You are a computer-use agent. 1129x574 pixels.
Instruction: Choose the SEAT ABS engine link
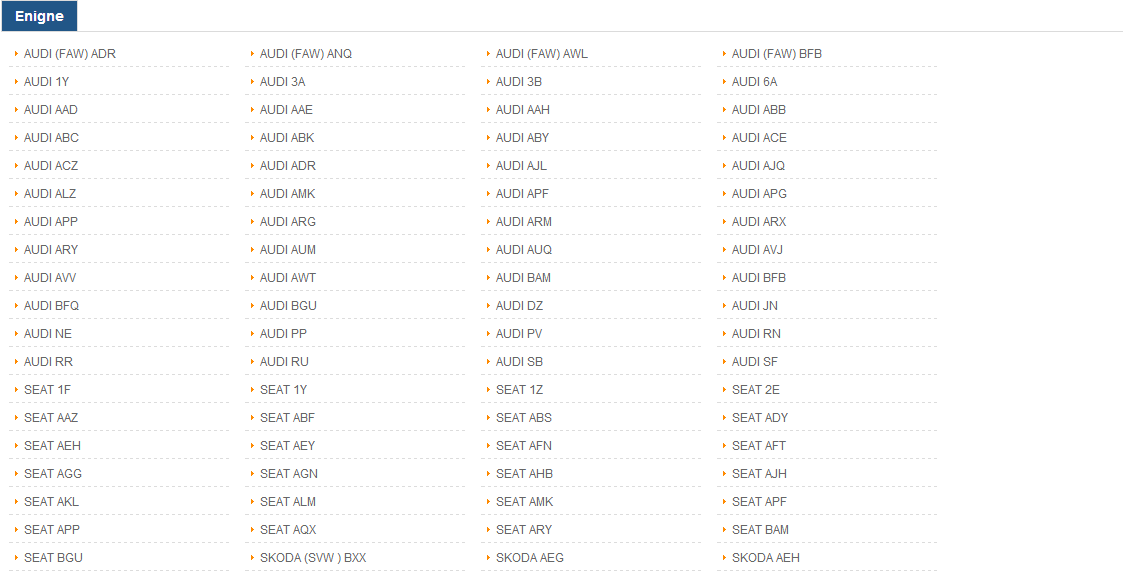pos(523,418)
